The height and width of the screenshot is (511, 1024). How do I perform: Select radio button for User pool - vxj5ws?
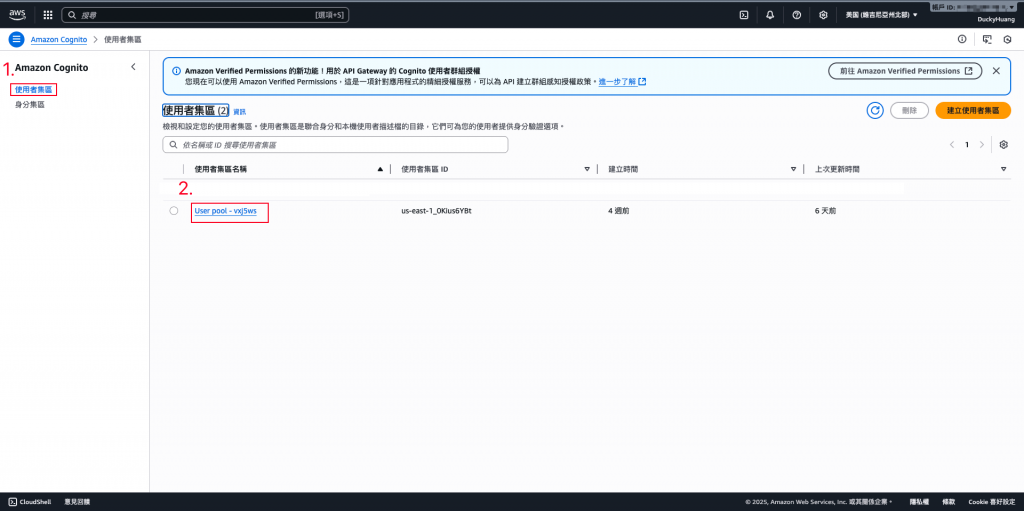coord(174,210)
